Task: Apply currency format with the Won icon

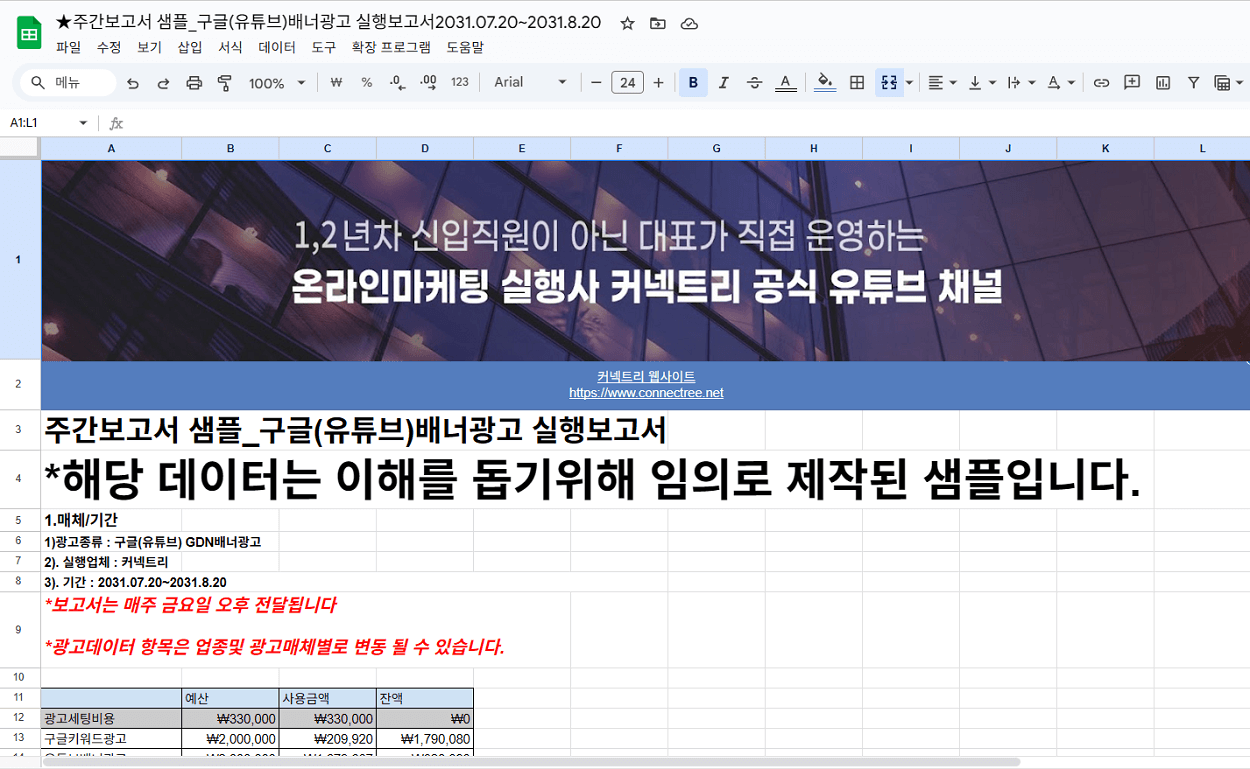Action: click(x=336, y=82)
